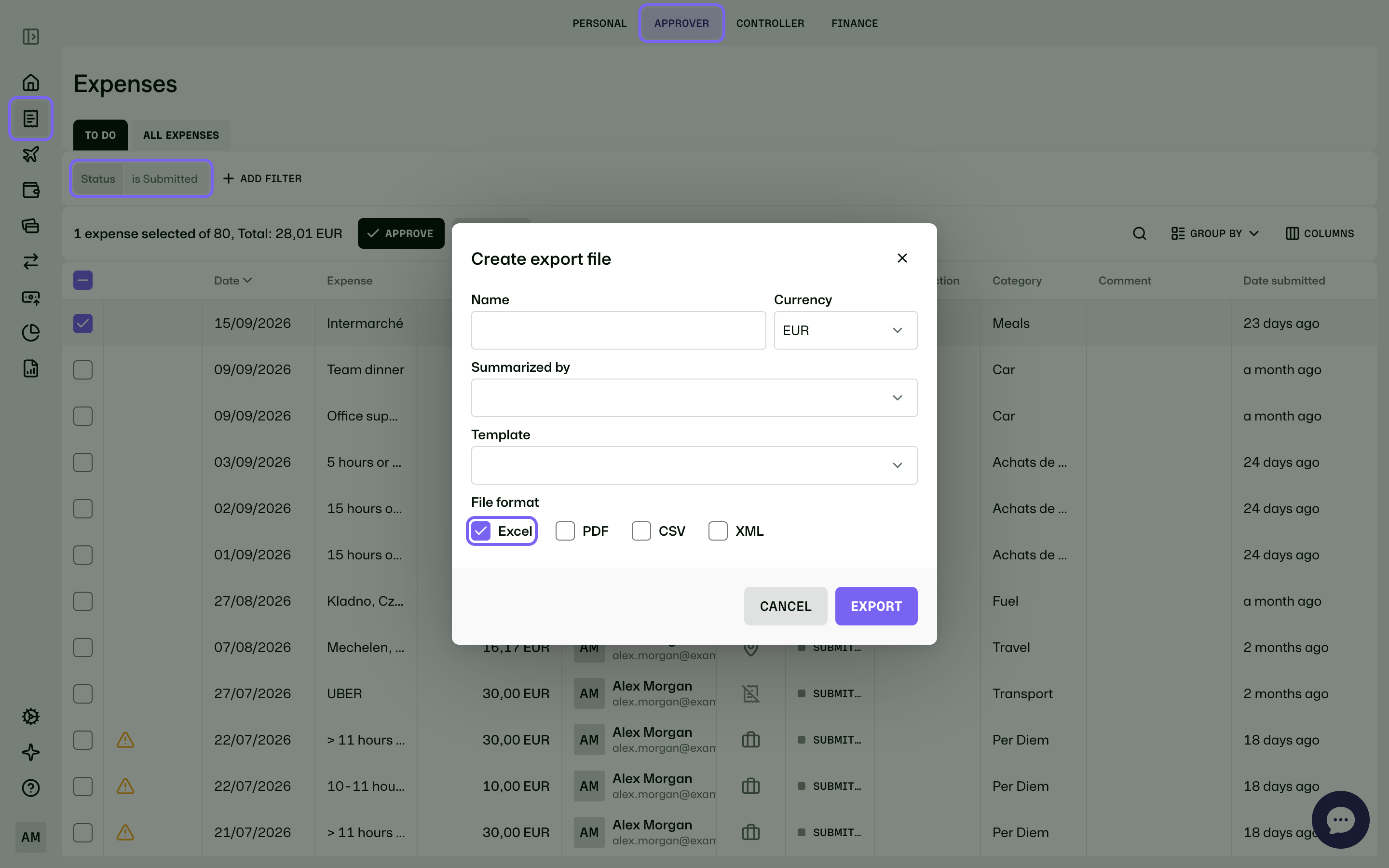Open the Travel airplane icon in sidebar

[31, 154]
